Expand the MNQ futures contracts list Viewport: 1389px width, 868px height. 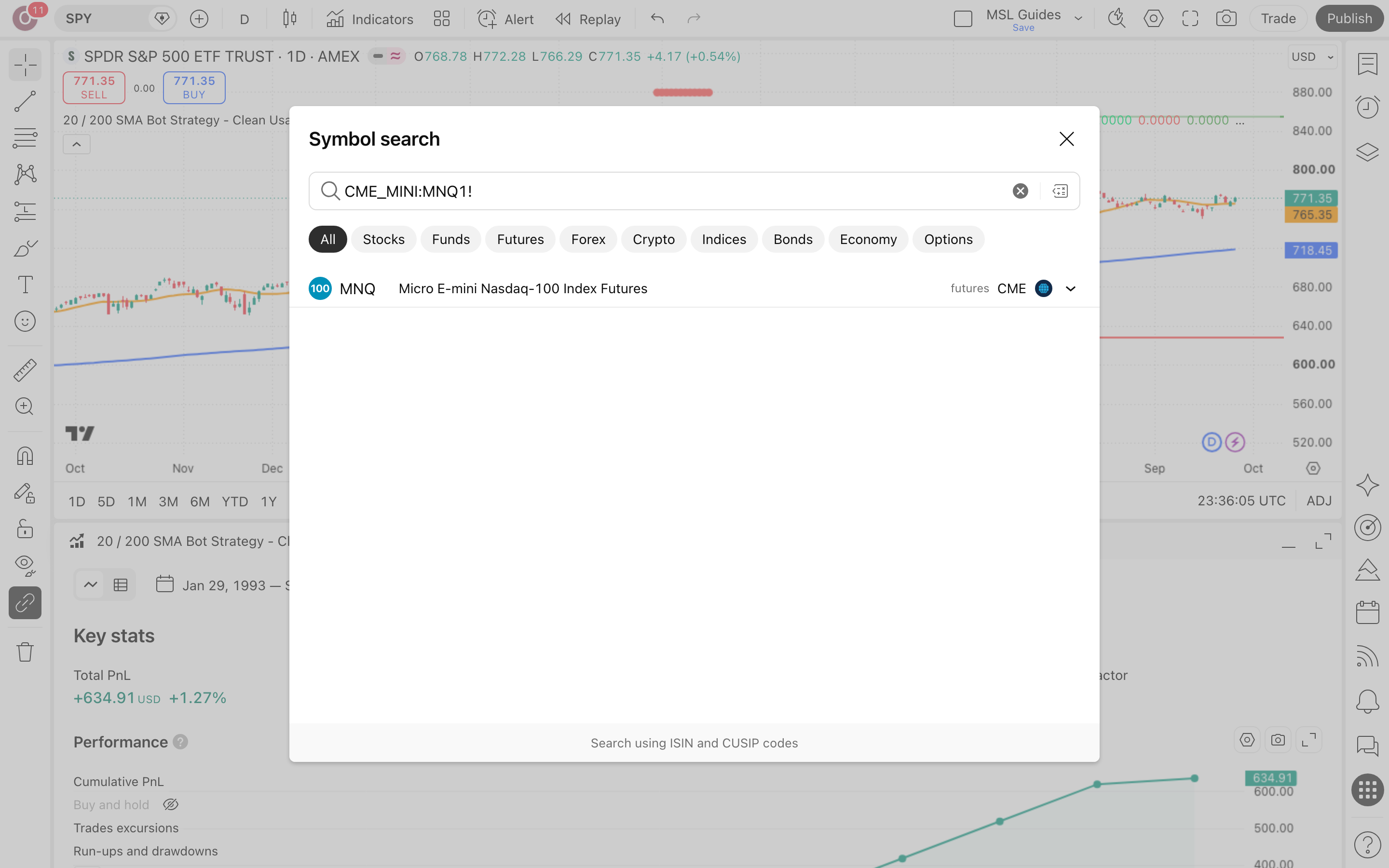click(1071, 289)
